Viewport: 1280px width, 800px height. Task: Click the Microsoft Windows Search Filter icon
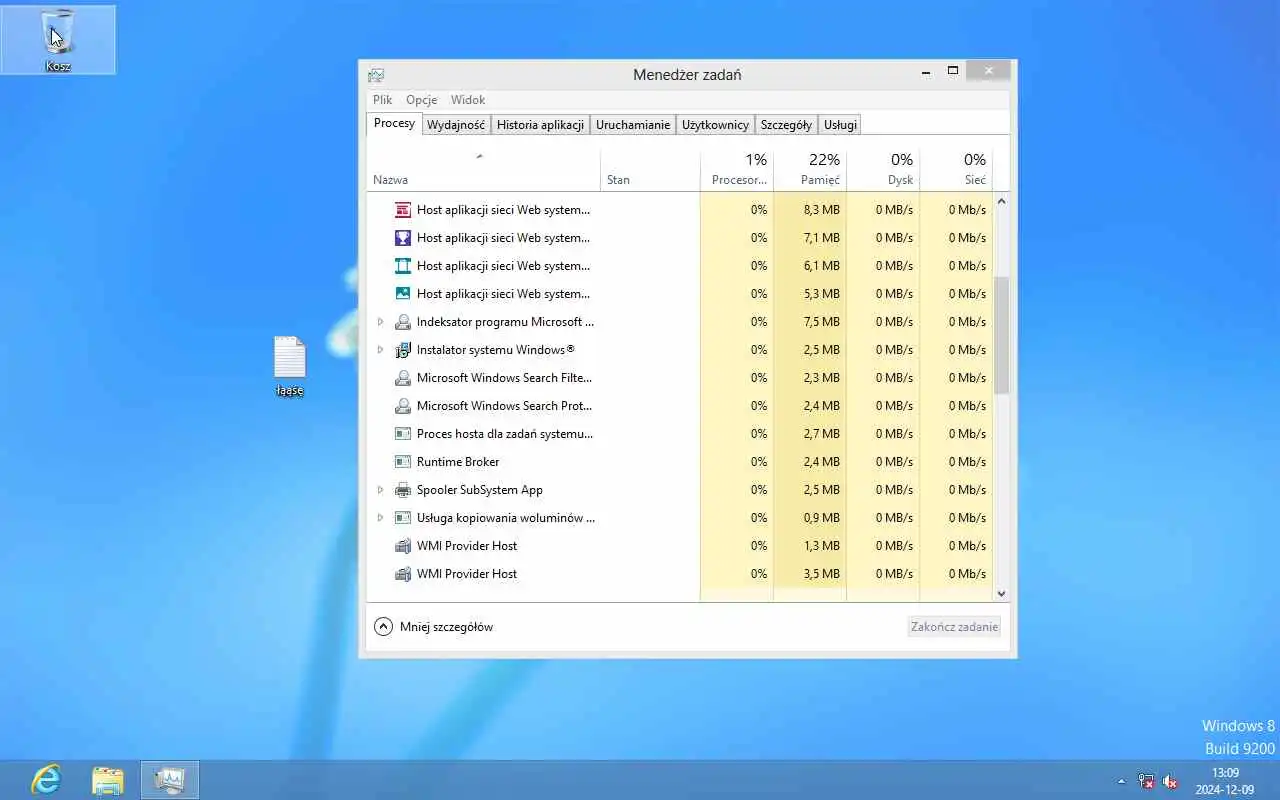(403, 378)
